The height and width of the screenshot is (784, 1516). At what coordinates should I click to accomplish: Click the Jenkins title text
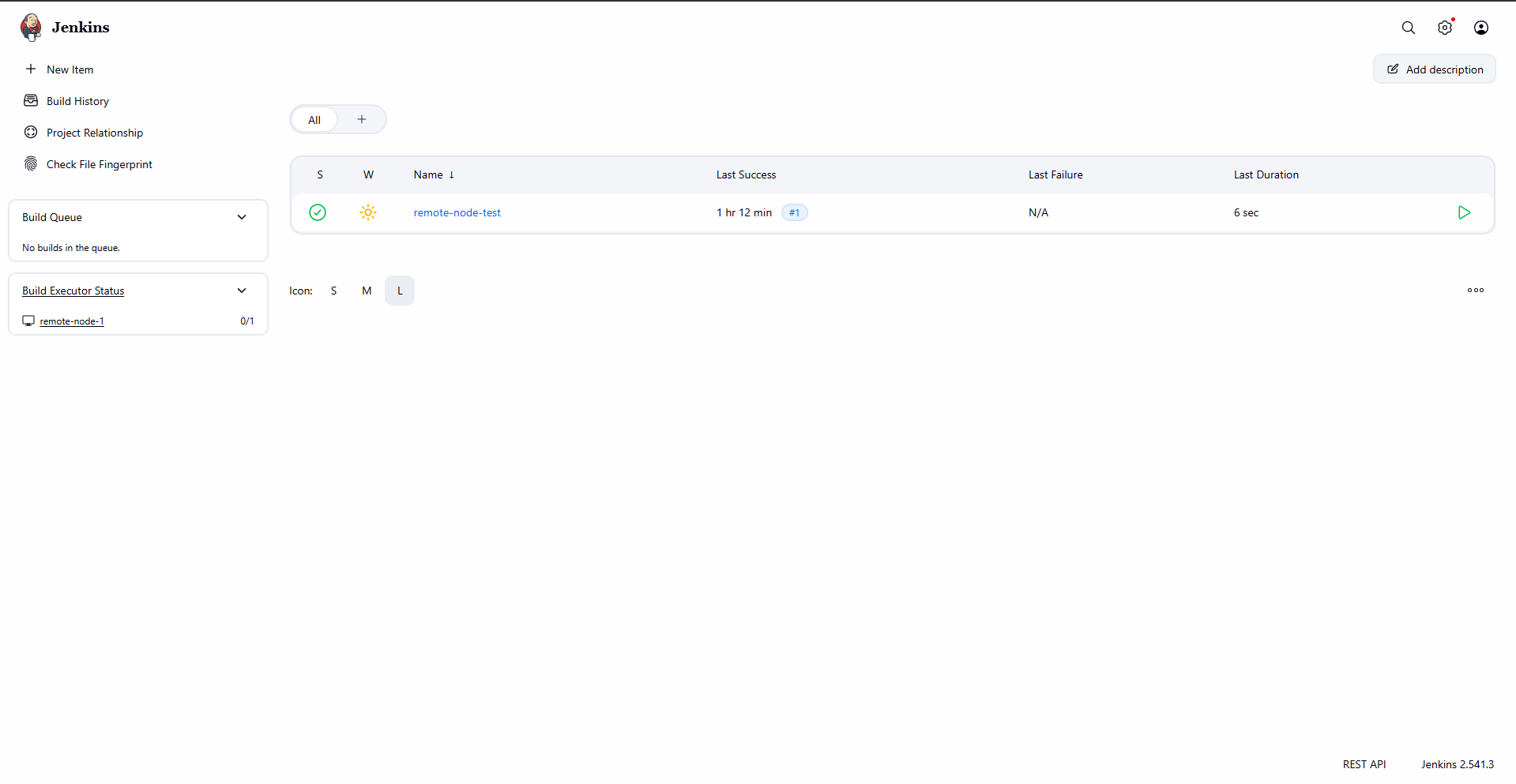(x=81, y=28)
